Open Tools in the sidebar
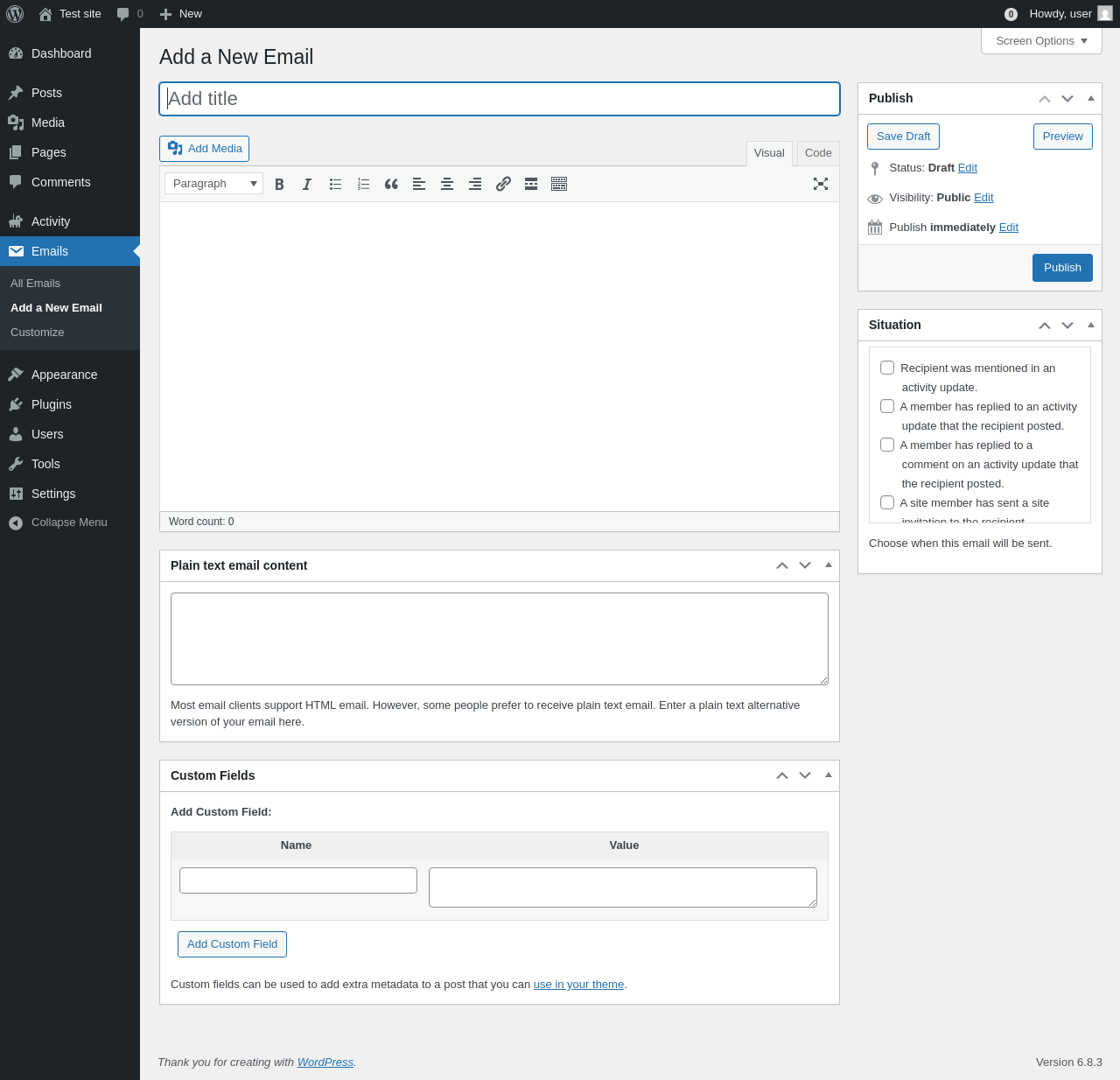This screenshot has height=1080, width=1120. [70, 464]
